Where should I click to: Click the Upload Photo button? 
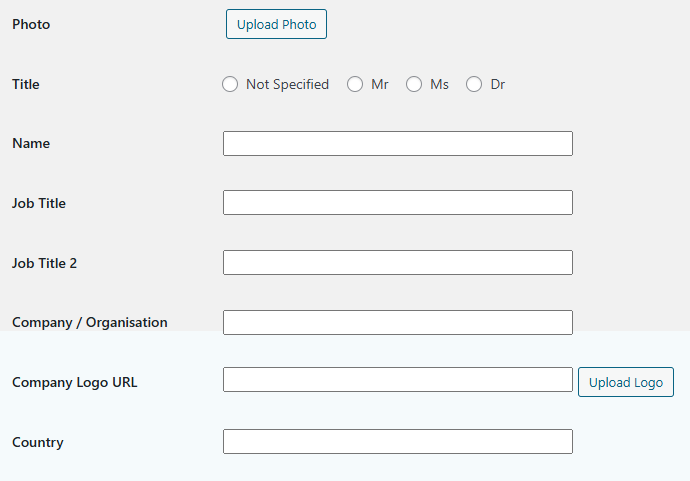point(276,24)
